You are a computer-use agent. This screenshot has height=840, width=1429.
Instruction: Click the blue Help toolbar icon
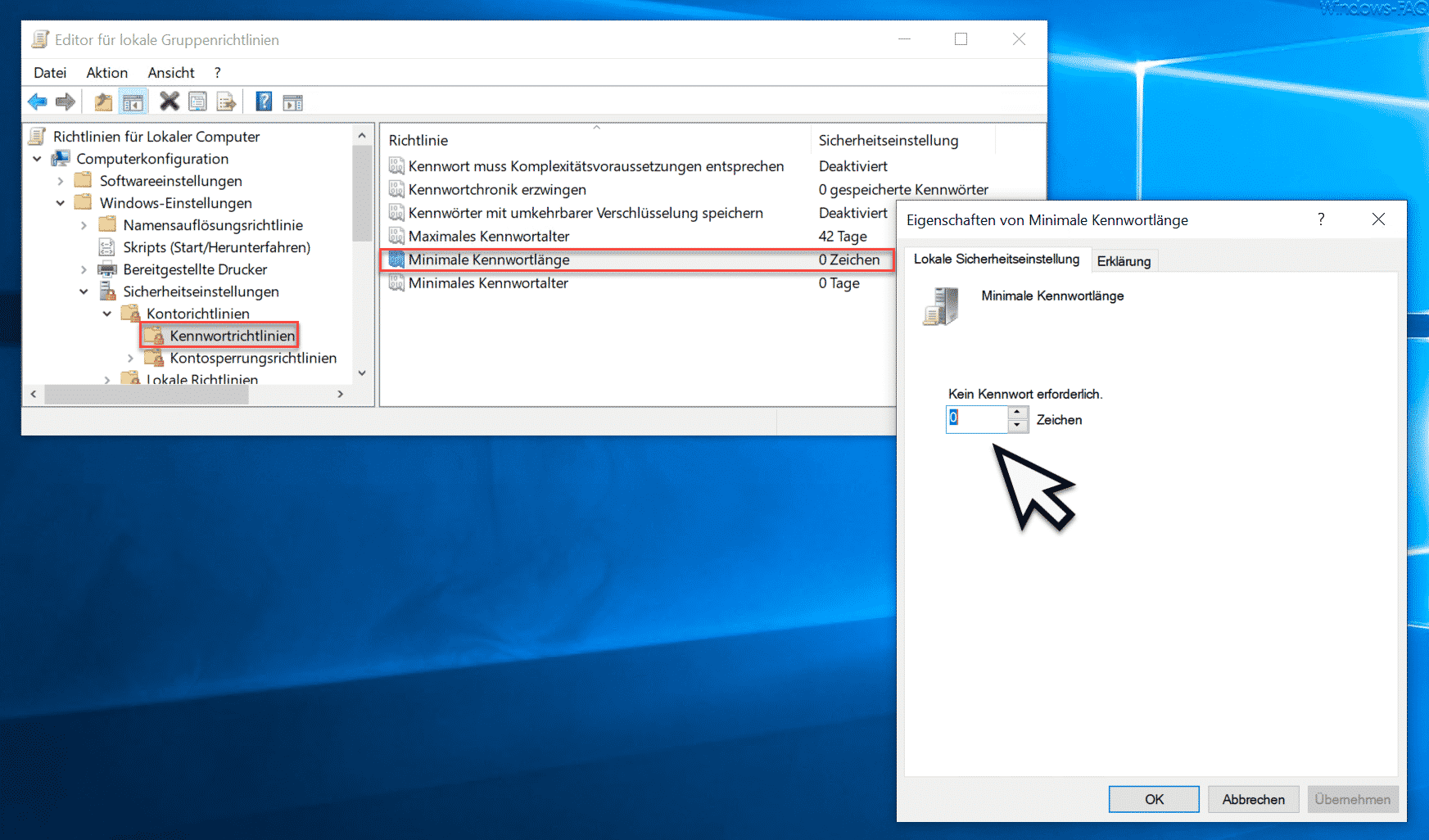(x=264, y=102)
